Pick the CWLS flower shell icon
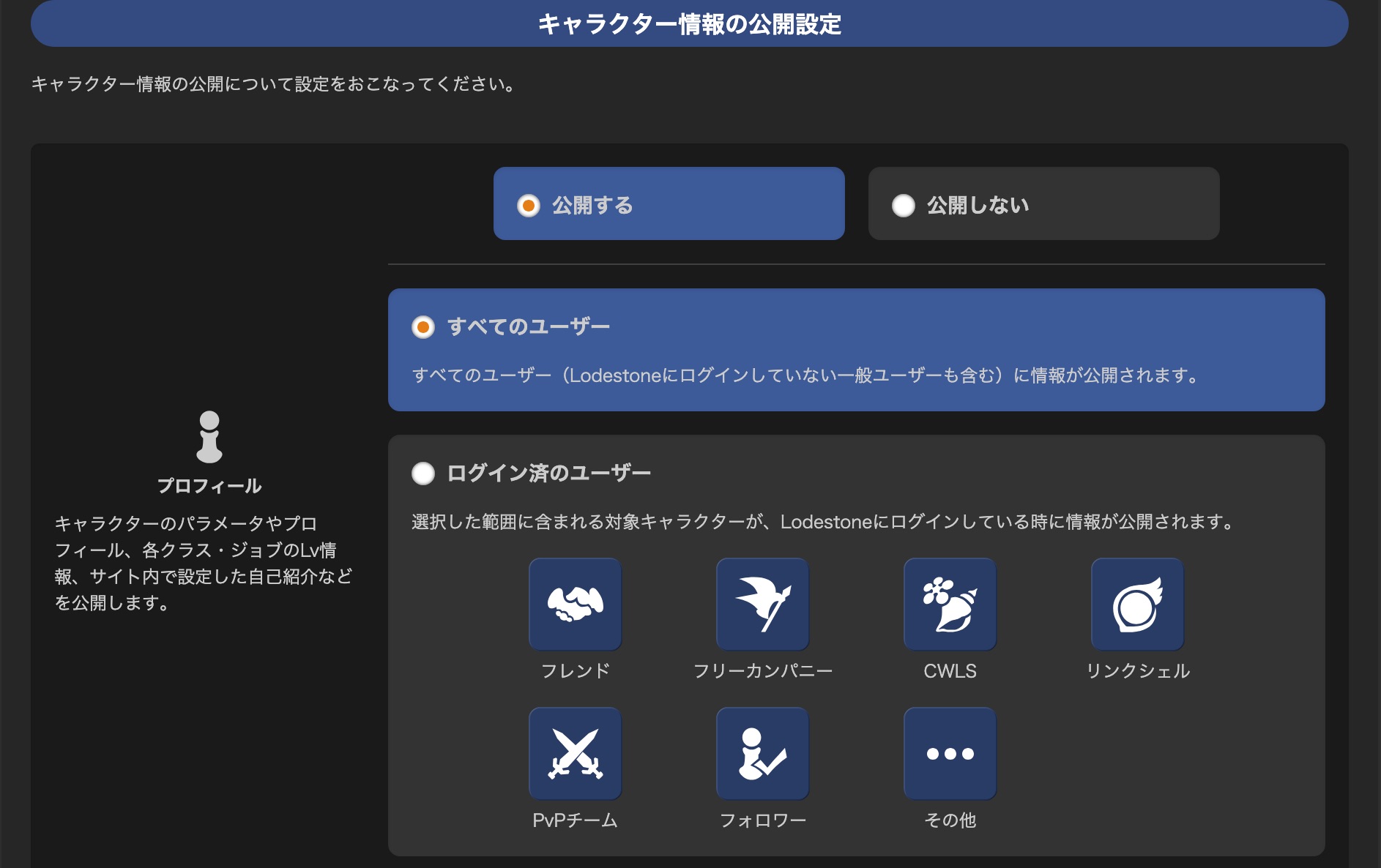 point(950,605)
